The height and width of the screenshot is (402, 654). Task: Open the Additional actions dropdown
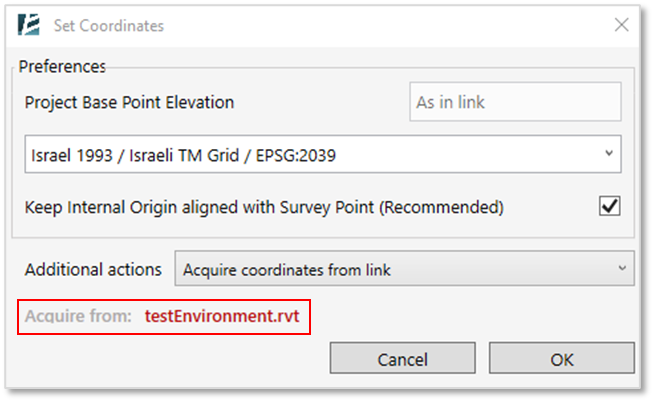click(404, 269)
